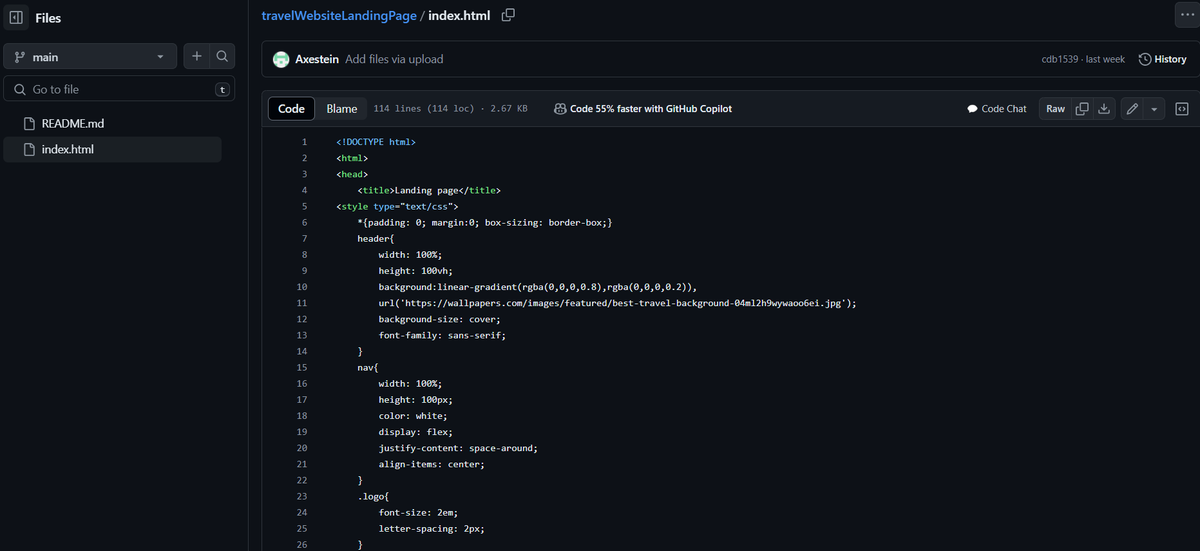
Task: Collapse the file tree side panel
Action: coord(16,18)
